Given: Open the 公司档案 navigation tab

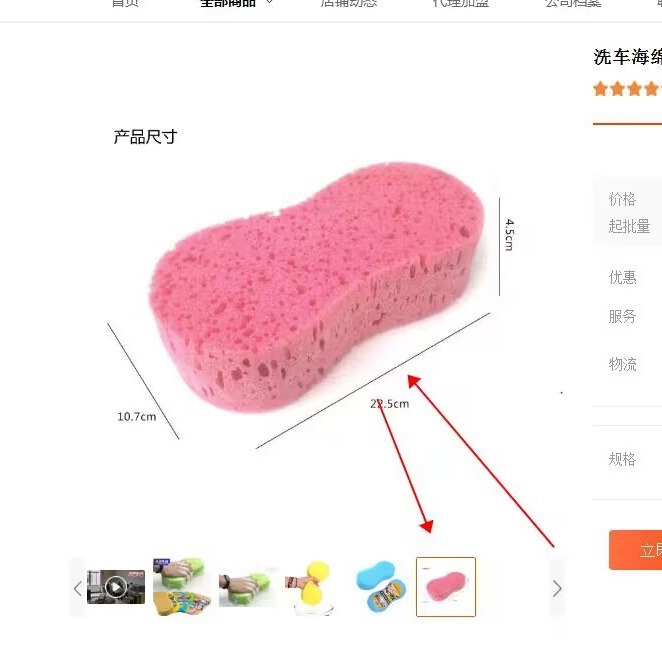Looking at the screenshot, I should (573, 3).
